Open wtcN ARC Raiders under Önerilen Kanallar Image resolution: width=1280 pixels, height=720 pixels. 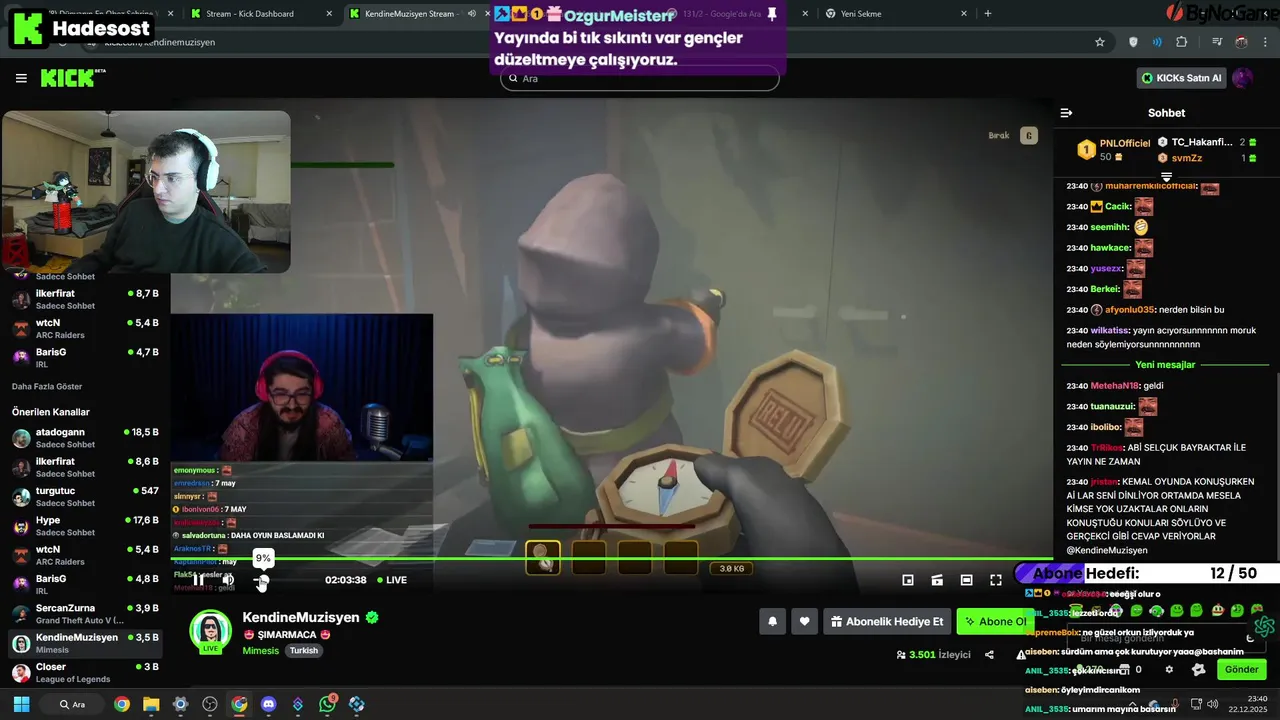[x=85, y=555]
